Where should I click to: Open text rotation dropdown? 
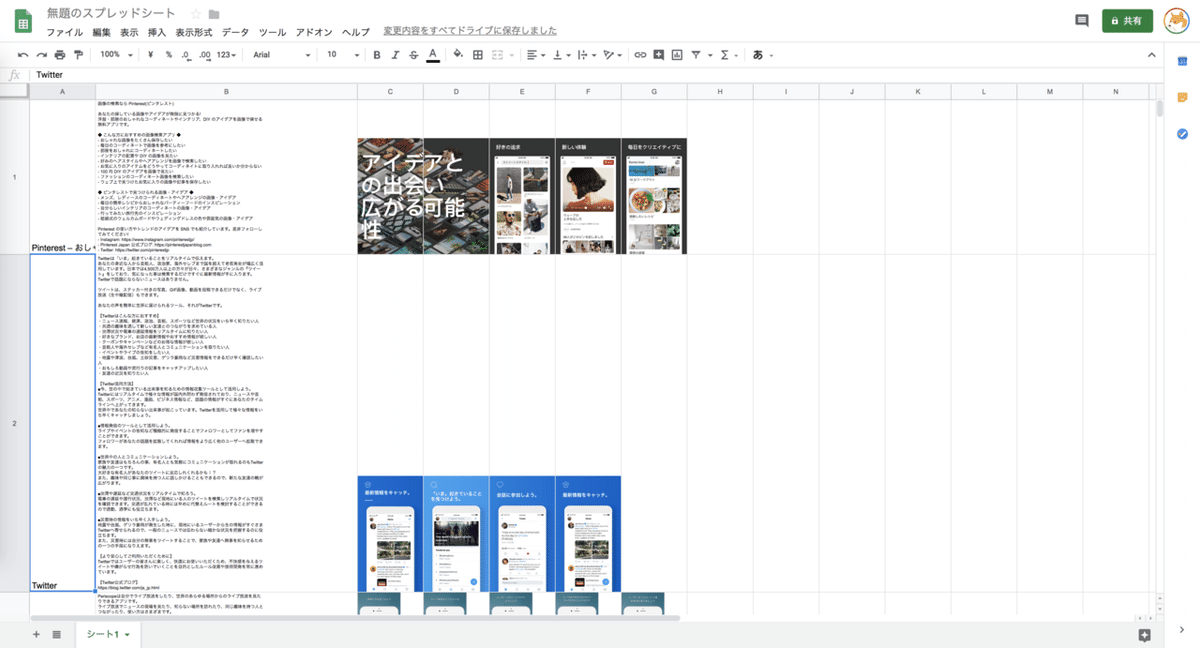pos(613,54)
